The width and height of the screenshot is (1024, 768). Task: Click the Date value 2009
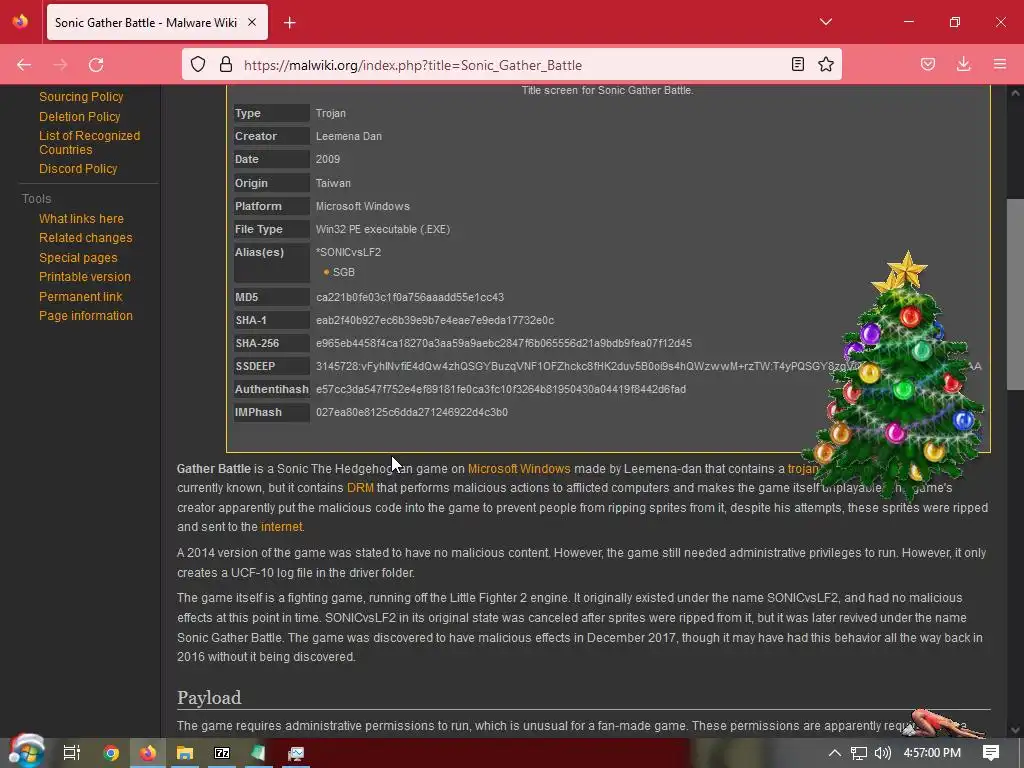tap(328, 159)
